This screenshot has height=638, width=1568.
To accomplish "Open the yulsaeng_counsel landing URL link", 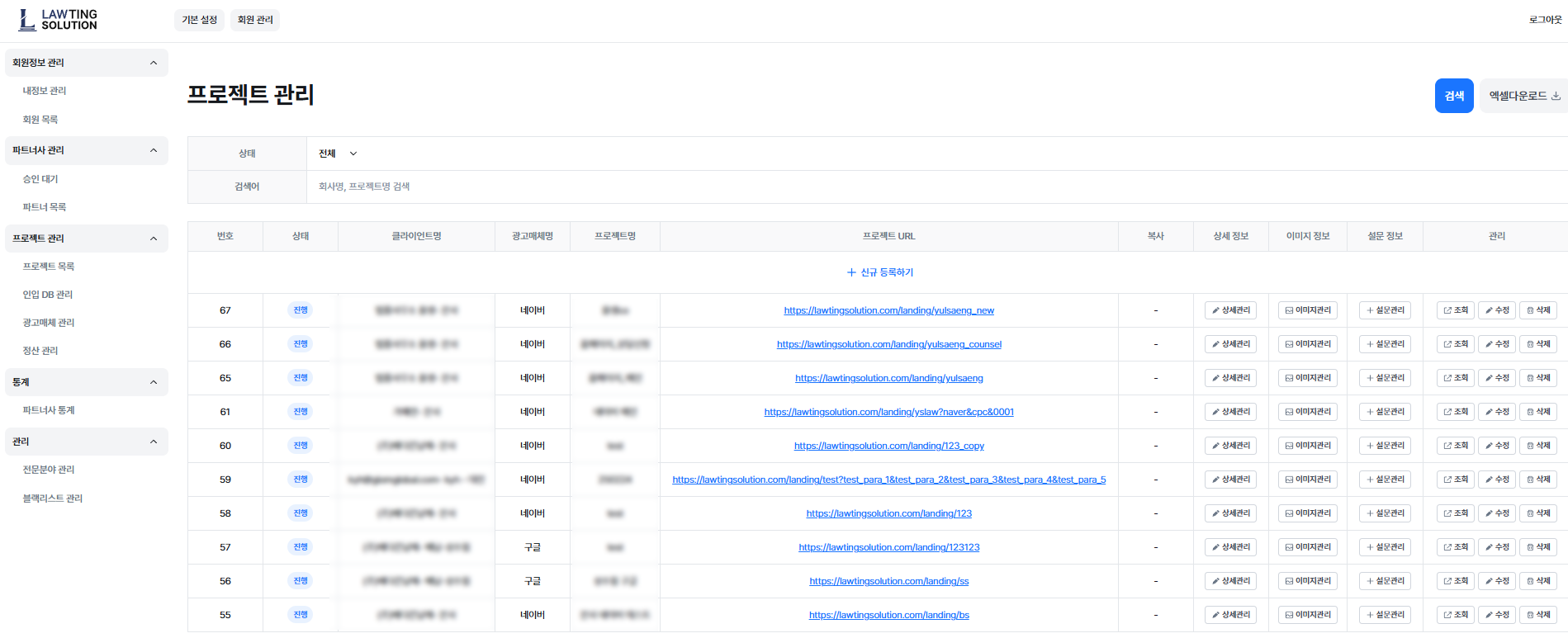I will click(888, 344).
